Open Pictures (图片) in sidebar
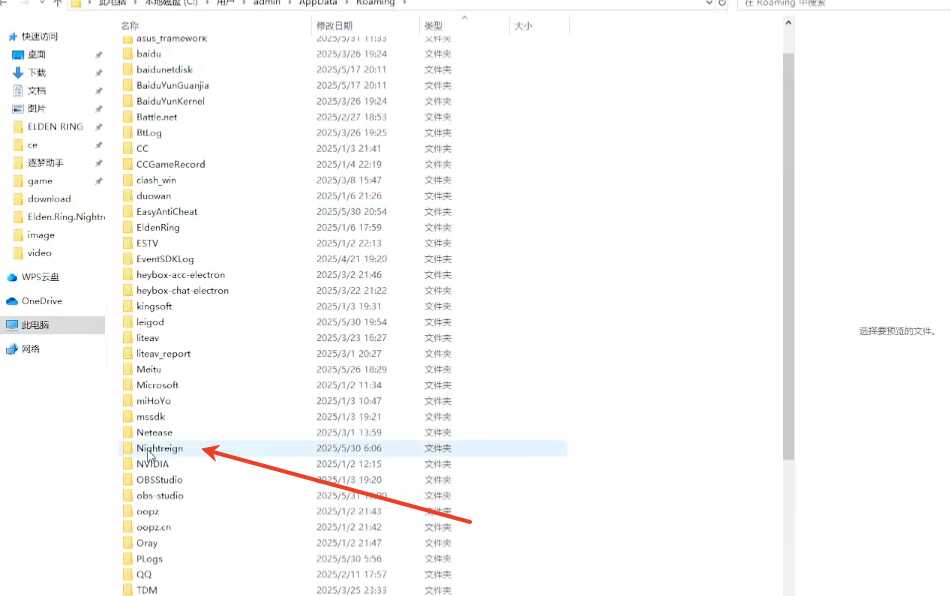Viewport: 951px width, 596px height. coord(36,108)
